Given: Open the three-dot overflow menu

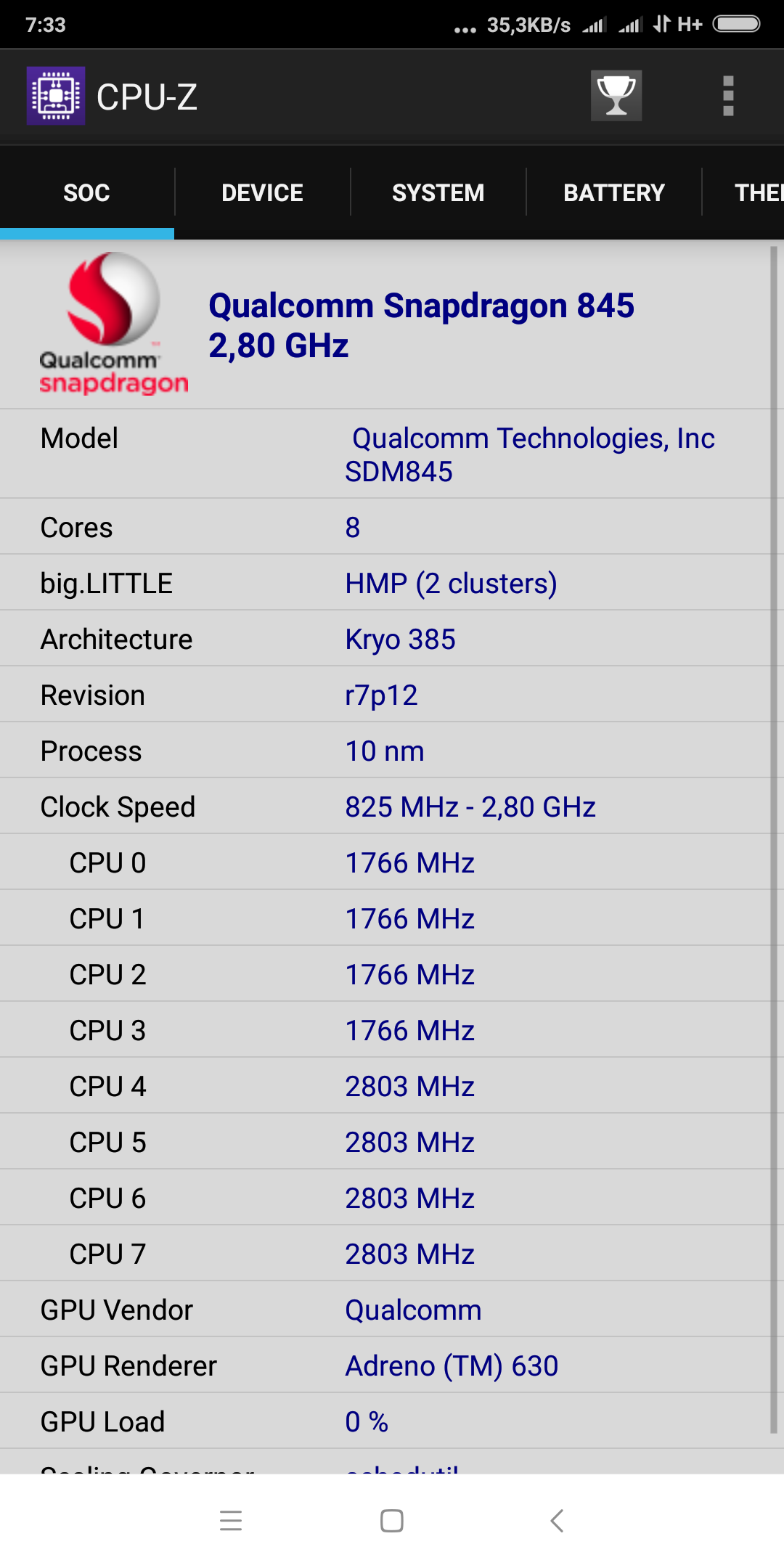Looking at the screenshot, I should coord(728,96).
